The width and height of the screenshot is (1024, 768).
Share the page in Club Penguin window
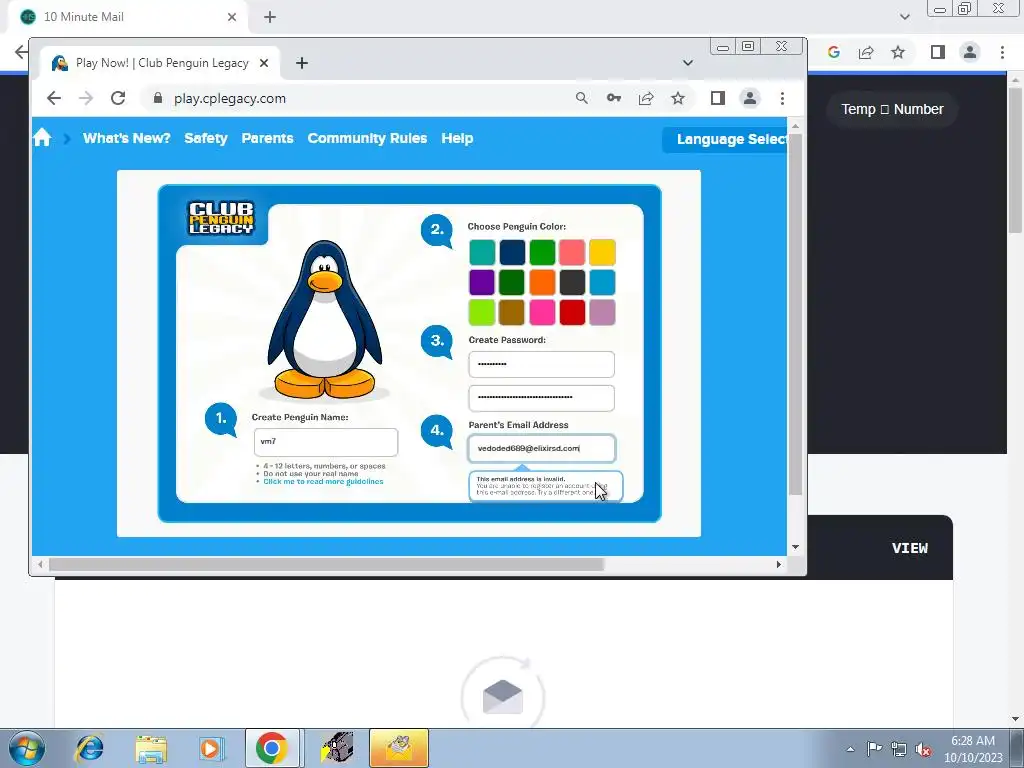pos(646,98)
